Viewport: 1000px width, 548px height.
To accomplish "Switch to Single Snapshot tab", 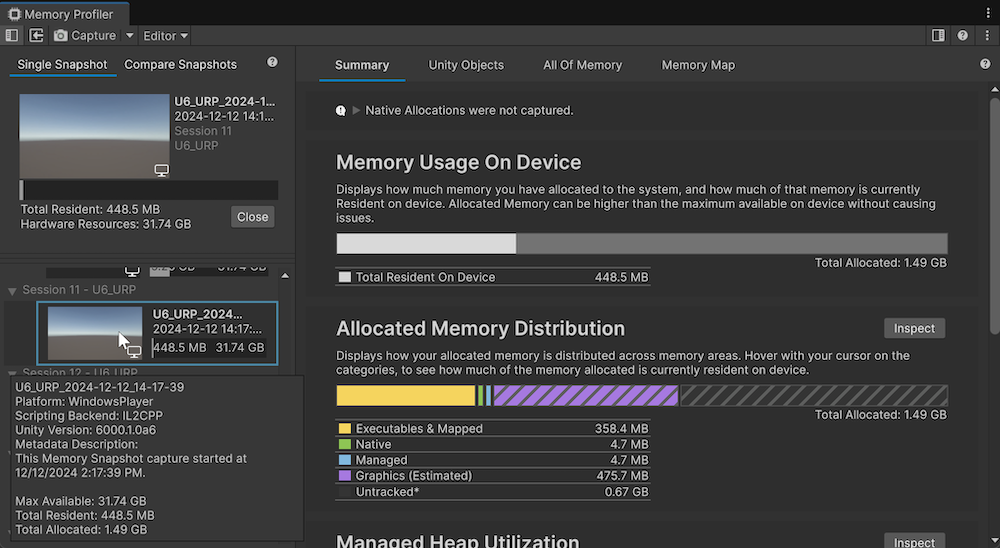I will pyautogui.click(x=62, y=64).
